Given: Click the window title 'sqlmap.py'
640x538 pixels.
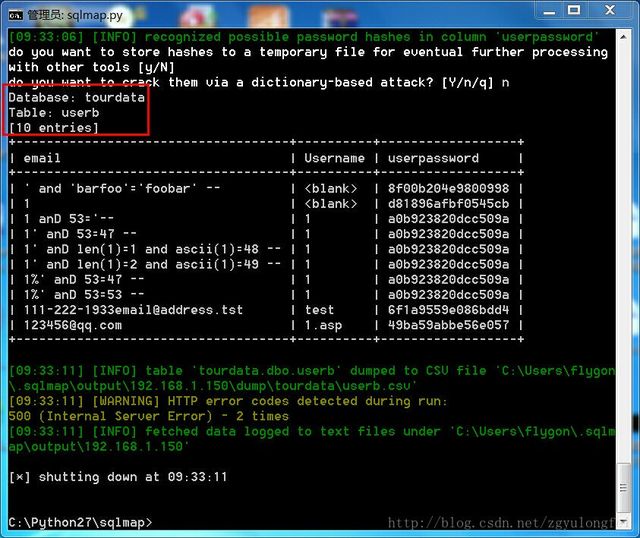Looking at the screenshot, I should tap(95, 16).
